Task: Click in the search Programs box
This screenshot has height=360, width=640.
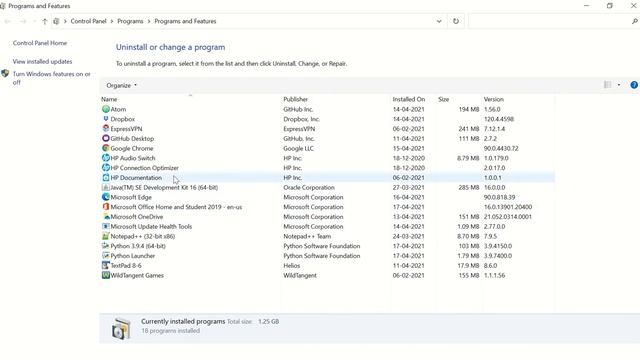Action: point(549,21)
